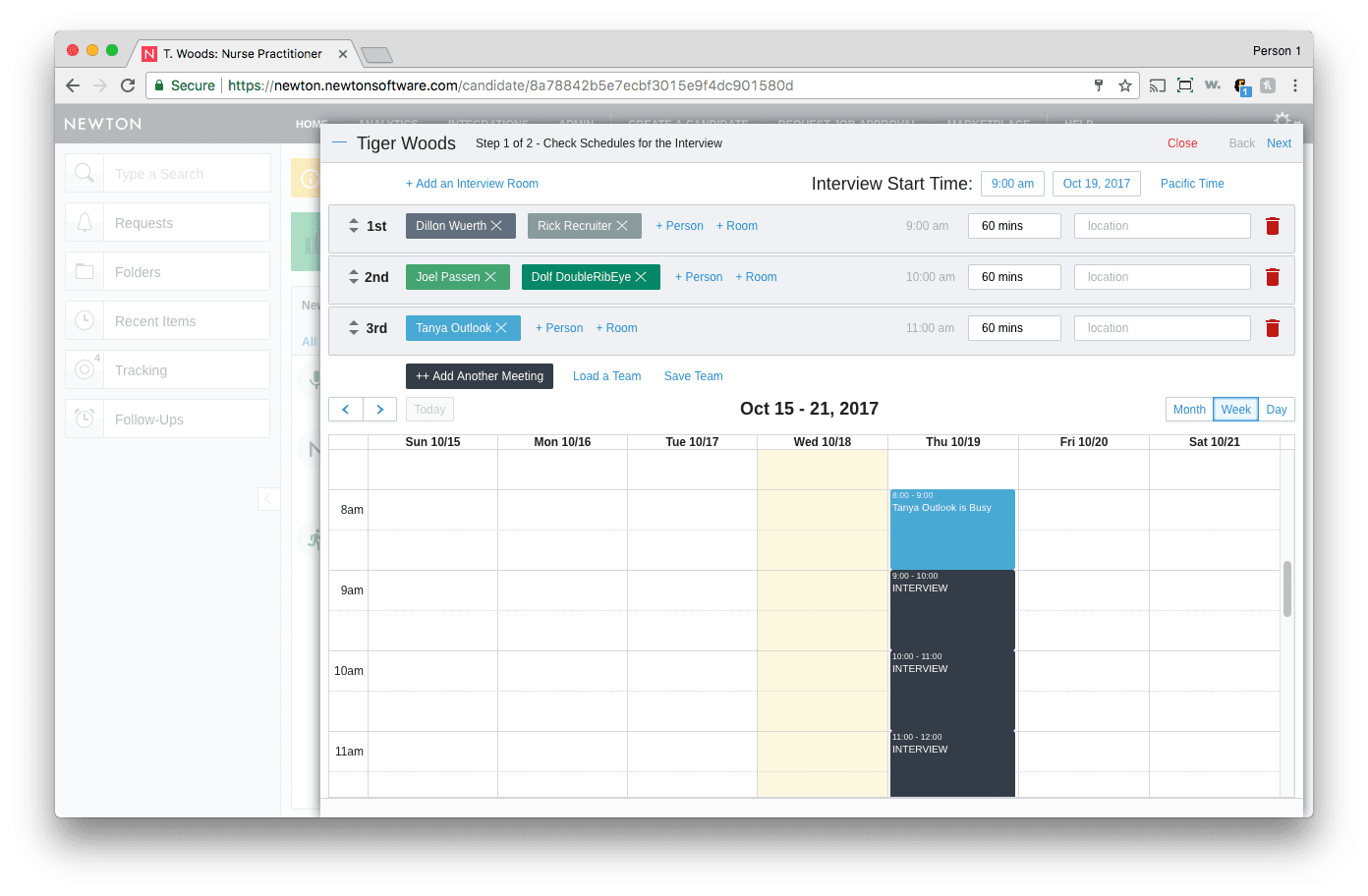The width and height of the screenshot is (1368, 896).
Task: Remove Dillon Wuerth from the 1st interview
Action: click(x=496, y=226)
